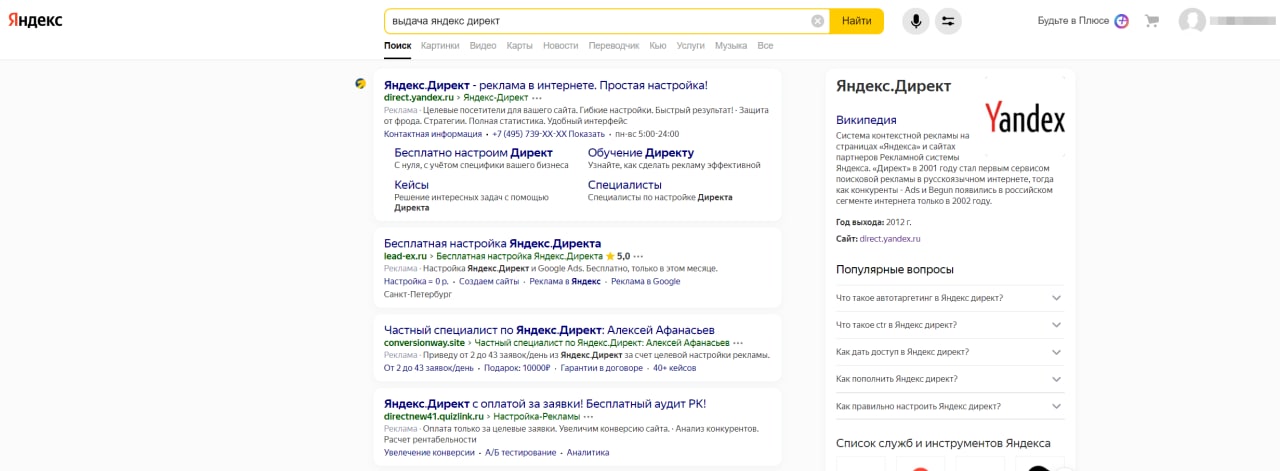Switch to the Услуги tab
This screenshot has height=471, width=1280.
691,46
